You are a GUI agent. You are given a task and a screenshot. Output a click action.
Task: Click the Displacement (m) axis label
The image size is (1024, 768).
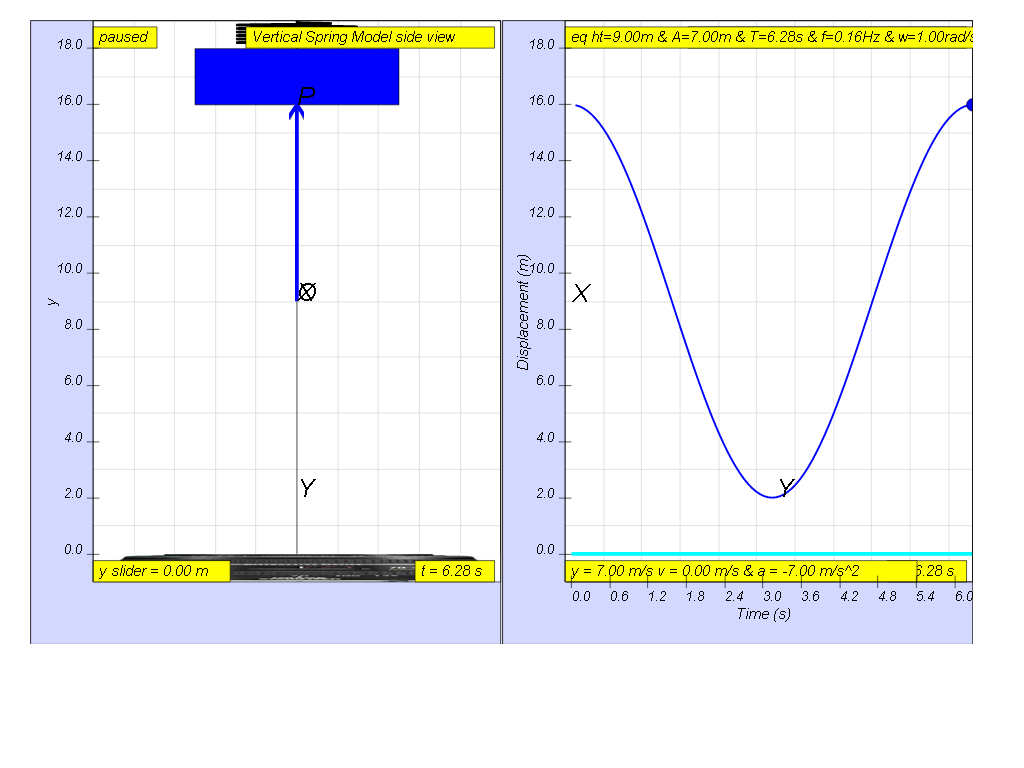coord(522,312)
